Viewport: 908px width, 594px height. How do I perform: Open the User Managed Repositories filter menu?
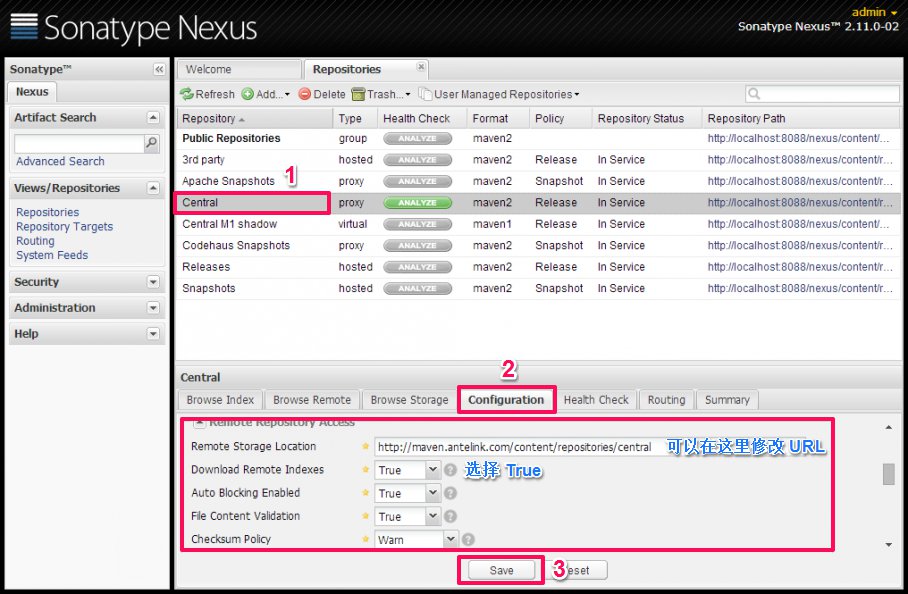pyautogui.click(x=499, y=94)
